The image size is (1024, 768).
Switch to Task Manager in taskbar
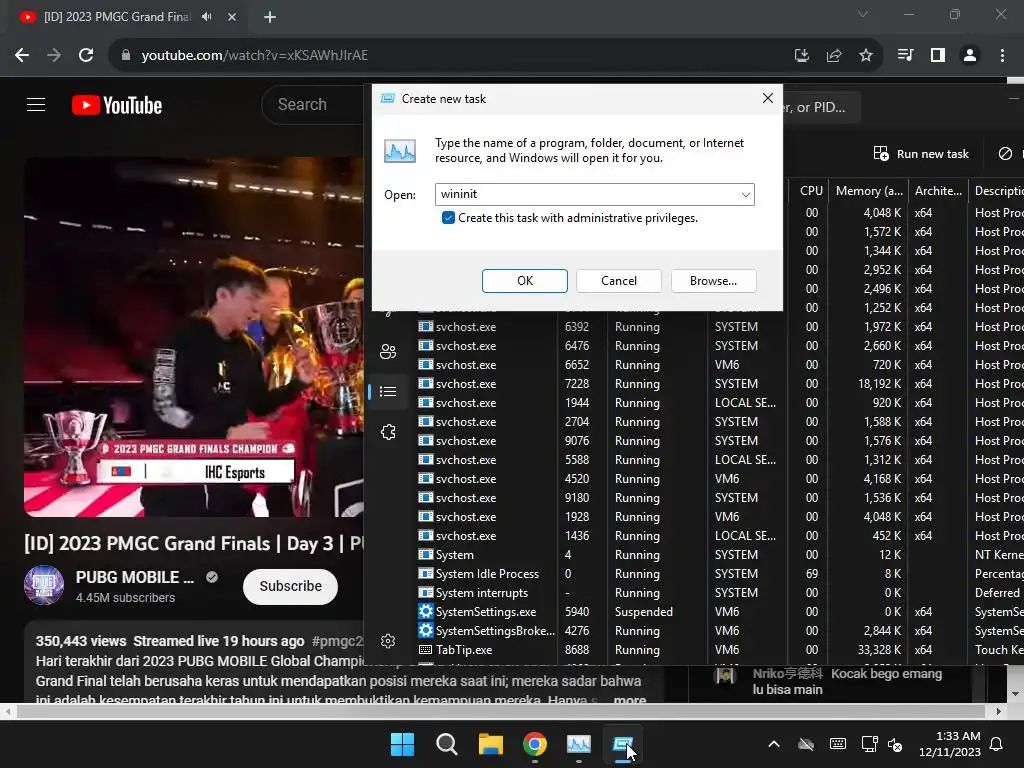point(579,744)
